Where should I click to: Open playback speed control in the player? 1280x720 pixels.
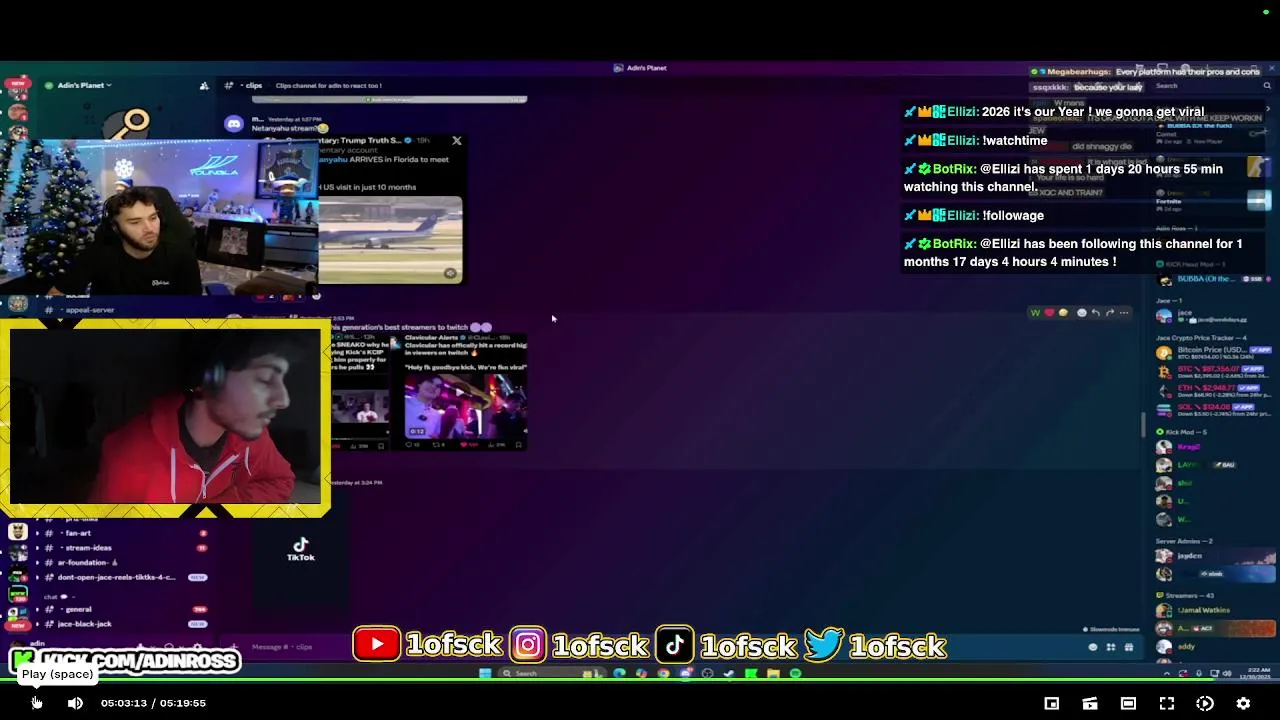click(1205, 703)
